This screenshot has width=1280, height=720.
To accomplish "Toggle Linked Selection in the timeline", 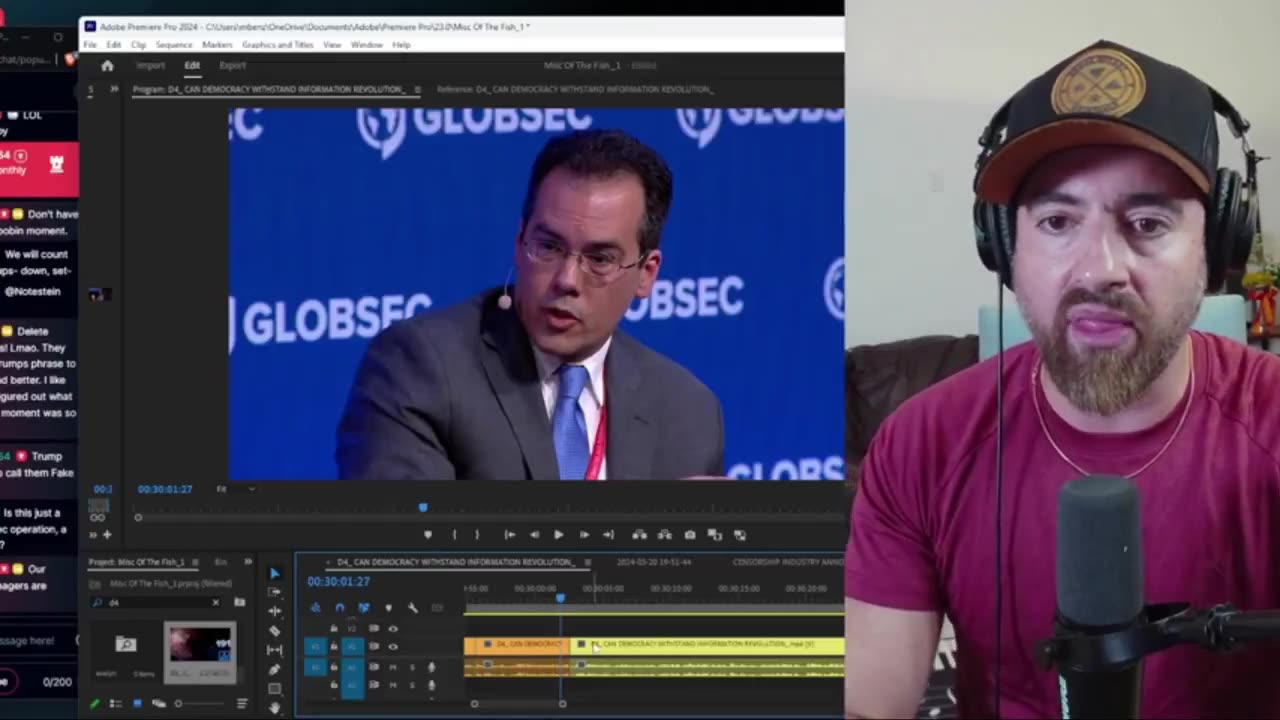I will (364, 608).
